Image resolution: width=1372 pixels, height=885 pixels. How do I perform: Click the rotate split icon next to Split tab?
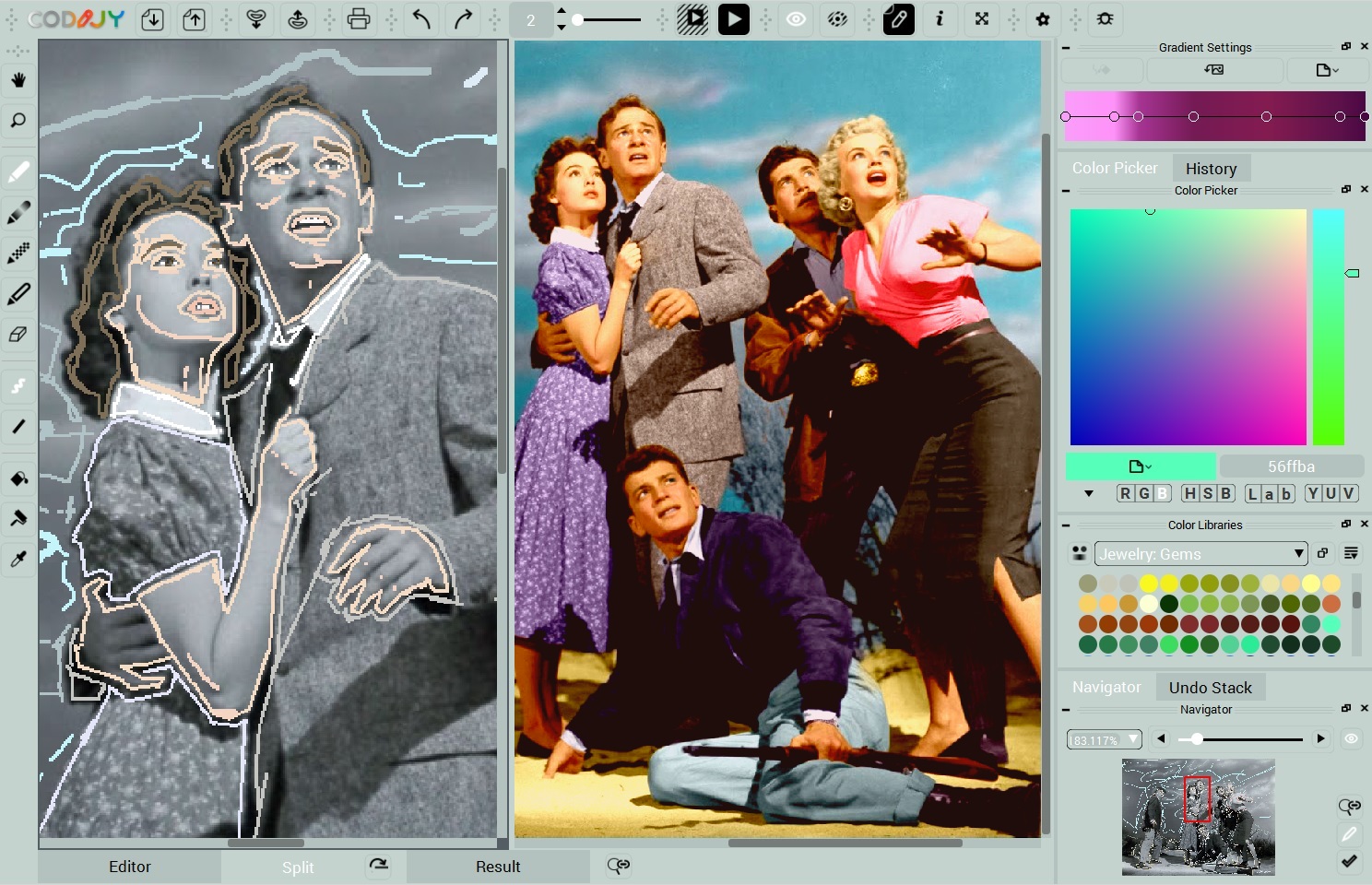[379, 865]
